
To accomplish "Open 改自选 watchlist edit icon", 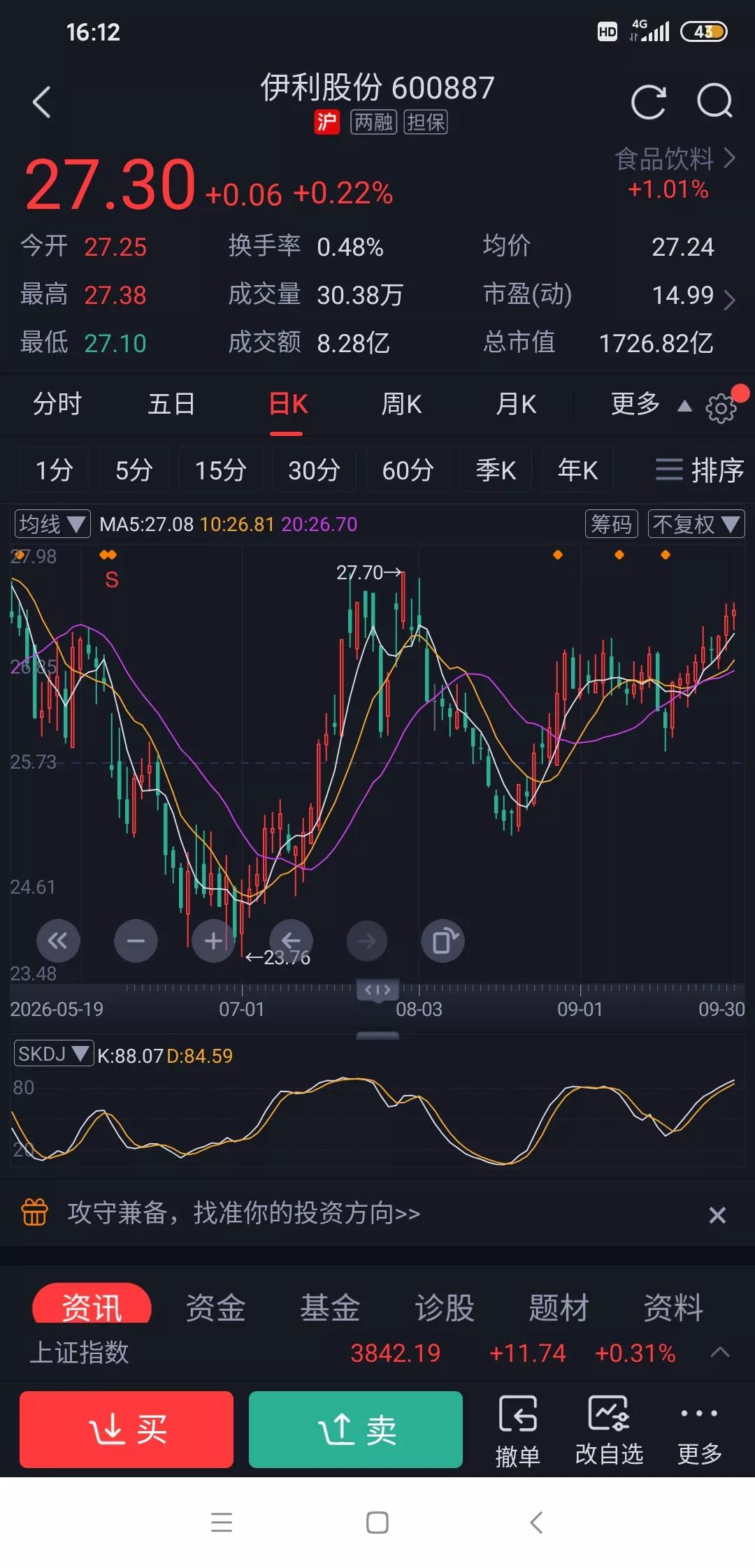I will click(x=609, y=1431).
